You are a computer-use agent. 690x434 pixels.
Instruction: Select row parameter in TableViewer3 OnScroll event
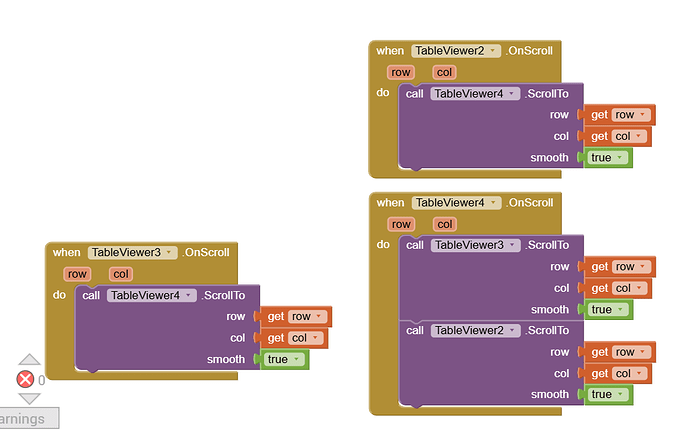pyautogui.click(x=77, y=274)
